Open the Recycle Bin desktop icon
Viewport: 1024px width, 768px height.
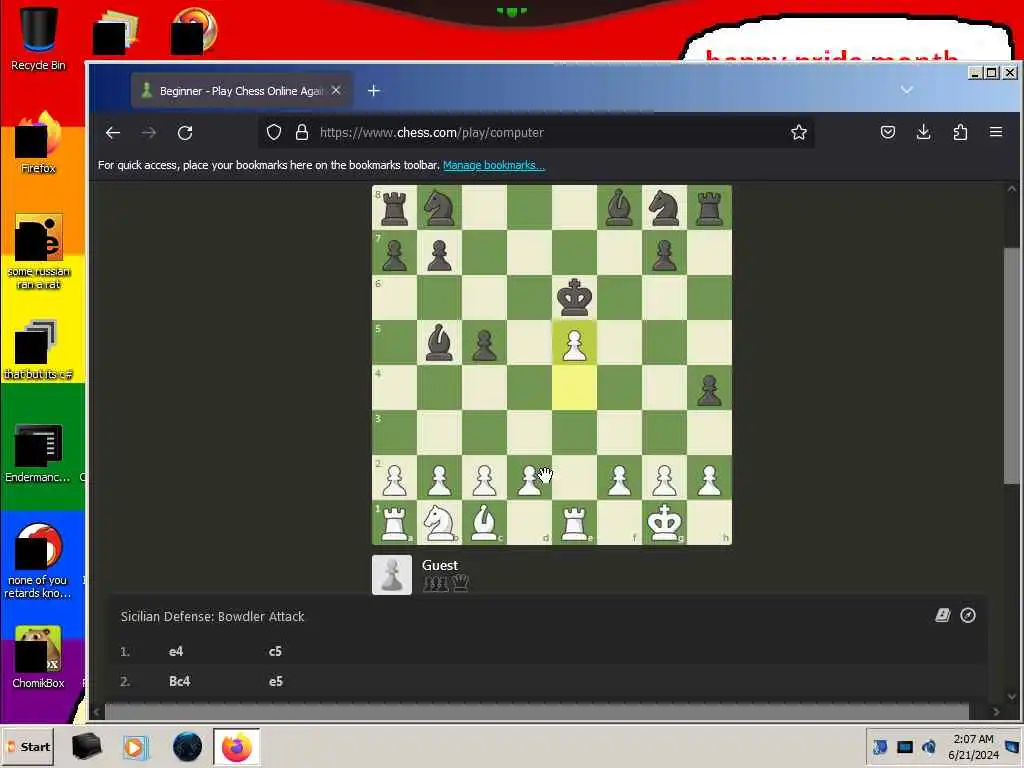pyautogui.click(x=38, y=39)
